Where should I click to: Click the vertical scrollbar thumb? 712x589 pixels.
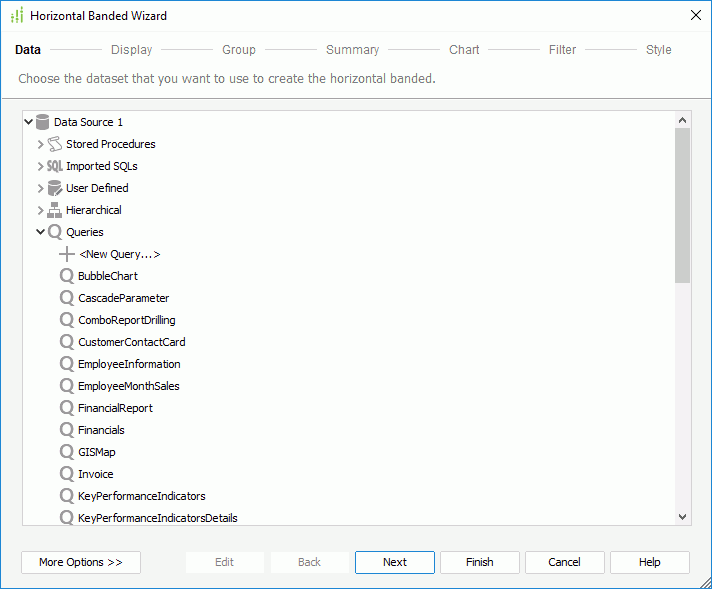682,205
